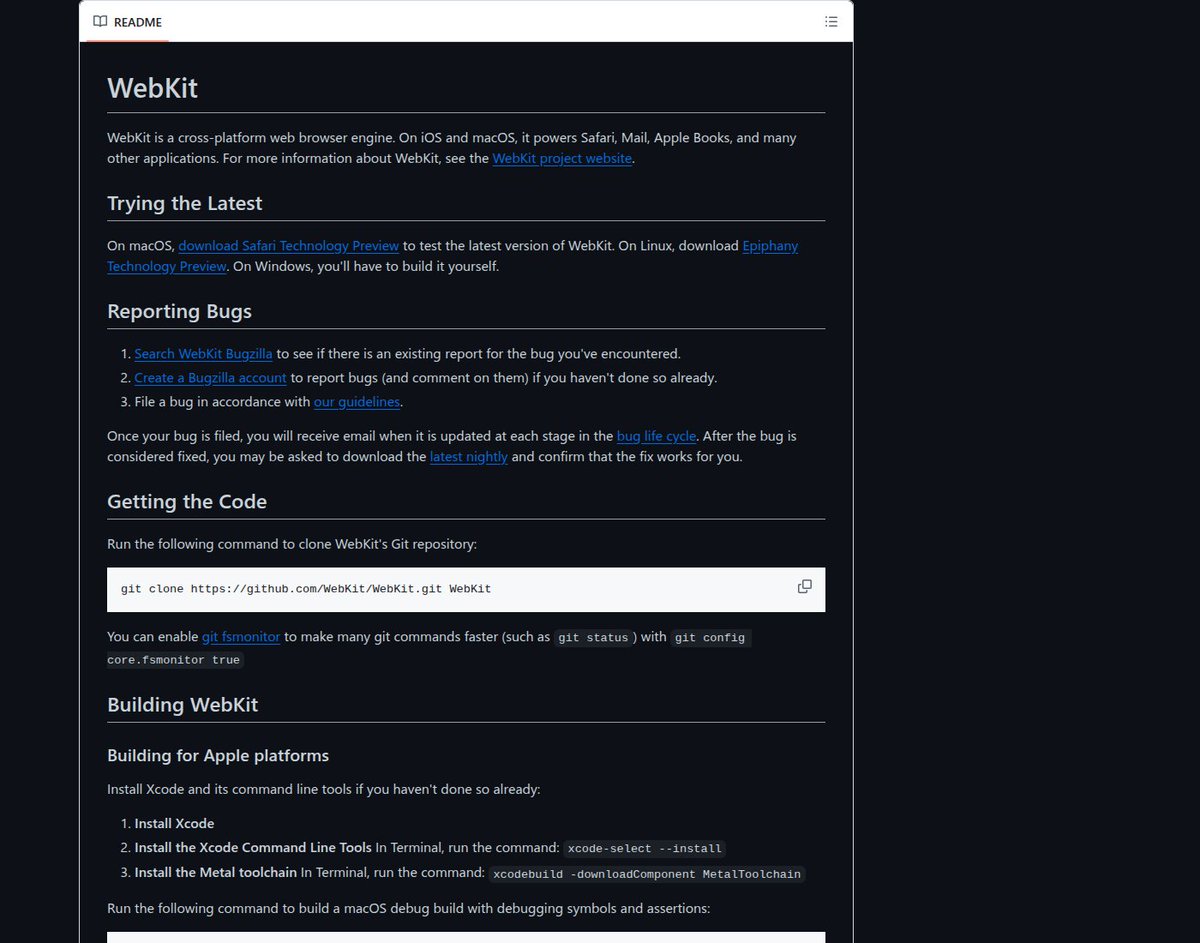1200x943 pixels.
Task: Click the Building WebKit heading
Action: [183, 704]
